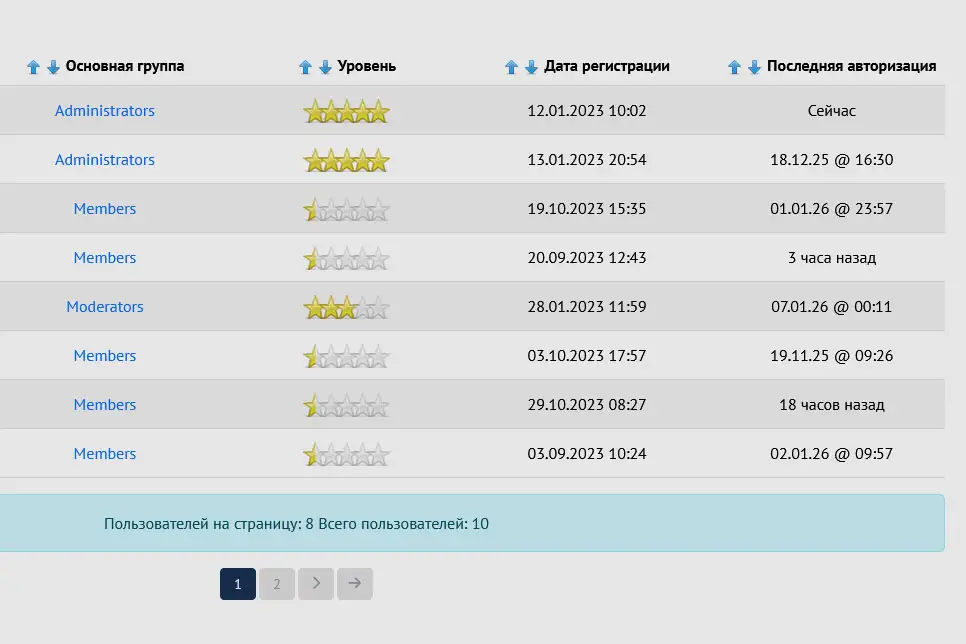This screenshot has width=966, height=644.
Task: Click the five-star rating of the first administrator
Action: click(x=346, y=110)
